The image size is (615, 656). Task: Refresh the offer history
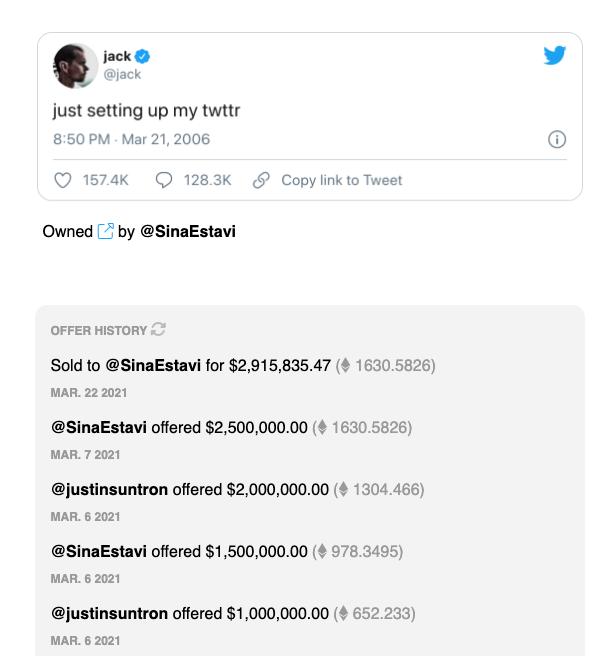click(x=158, y=330)
